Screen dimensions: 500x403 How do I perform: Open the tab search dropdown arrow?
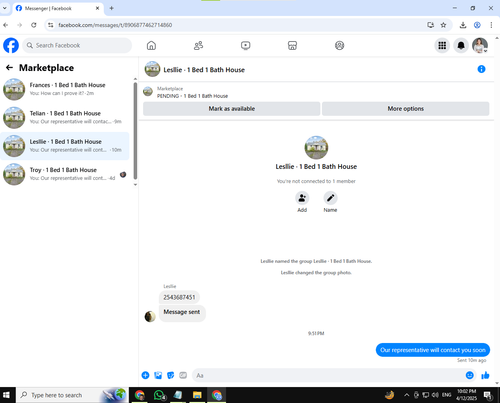[x=5, y=8]
